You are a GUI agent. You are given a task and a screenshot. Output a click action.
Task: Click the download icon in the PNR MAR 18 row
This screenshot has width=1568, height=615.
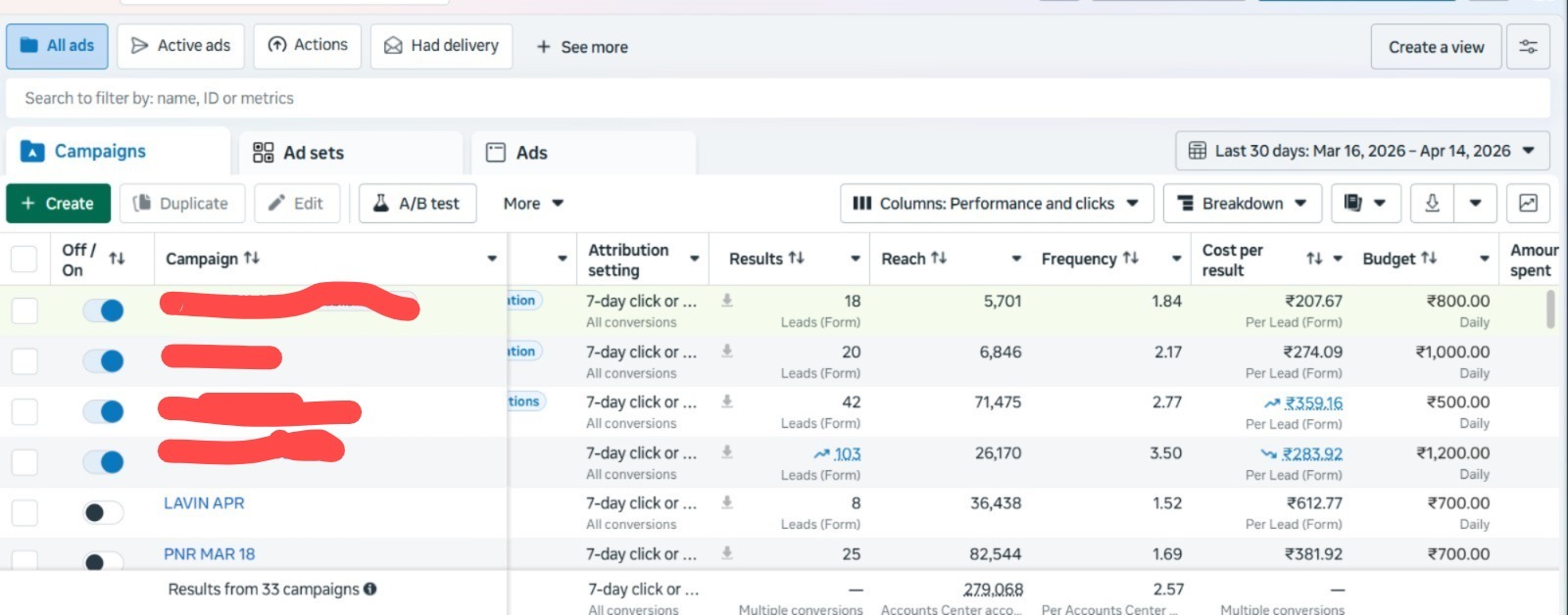pos(727,553)
